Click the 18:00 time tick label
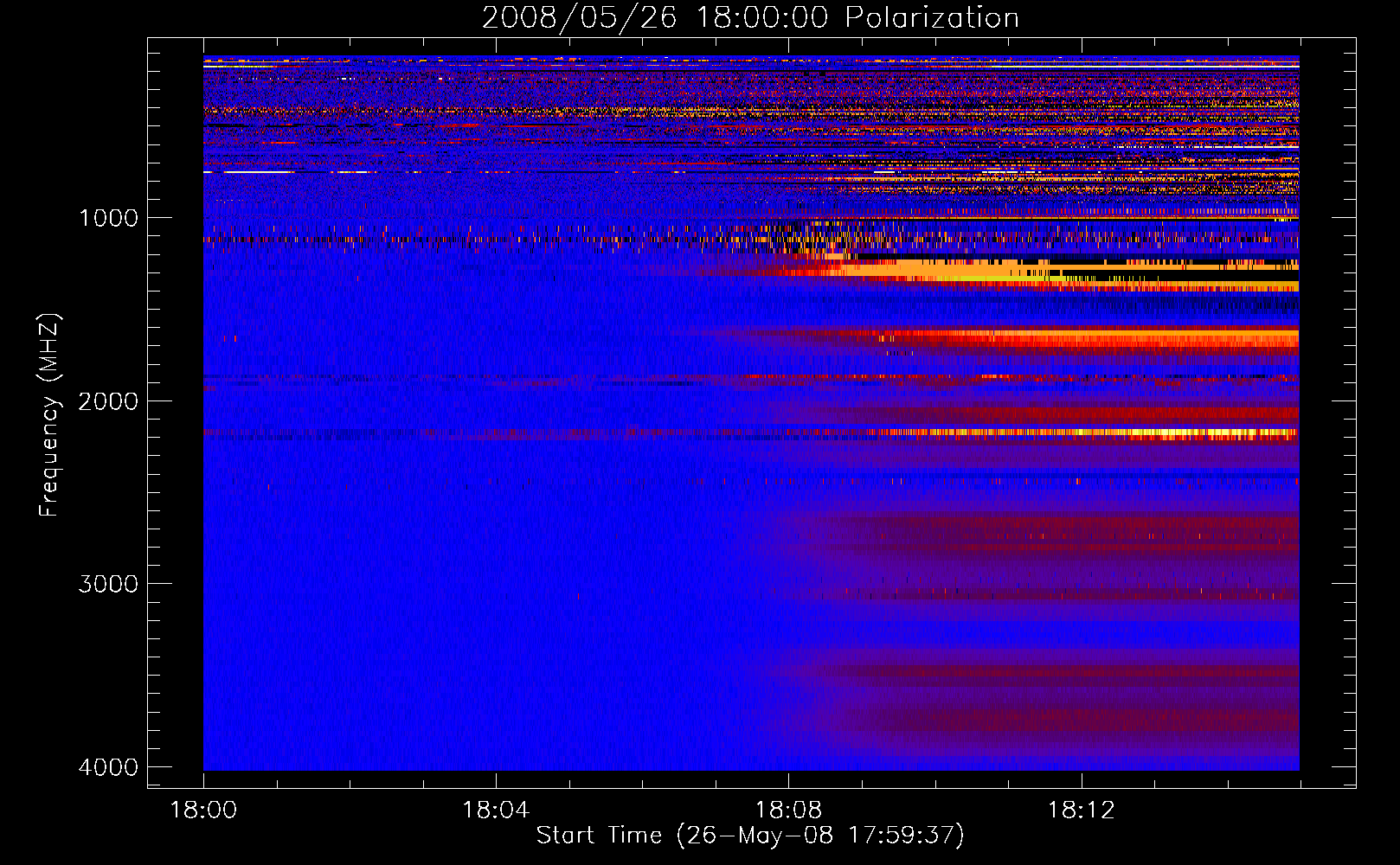The width and height of the screenshot is (1400, 865). coord(203,811)
